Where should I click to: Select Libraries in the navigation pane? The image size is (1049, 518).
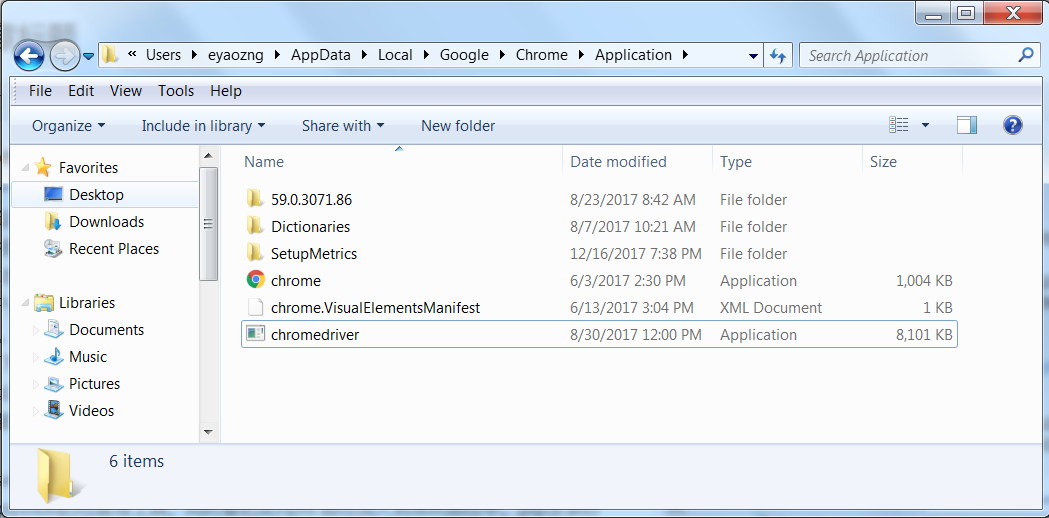[x=87, y=303]
